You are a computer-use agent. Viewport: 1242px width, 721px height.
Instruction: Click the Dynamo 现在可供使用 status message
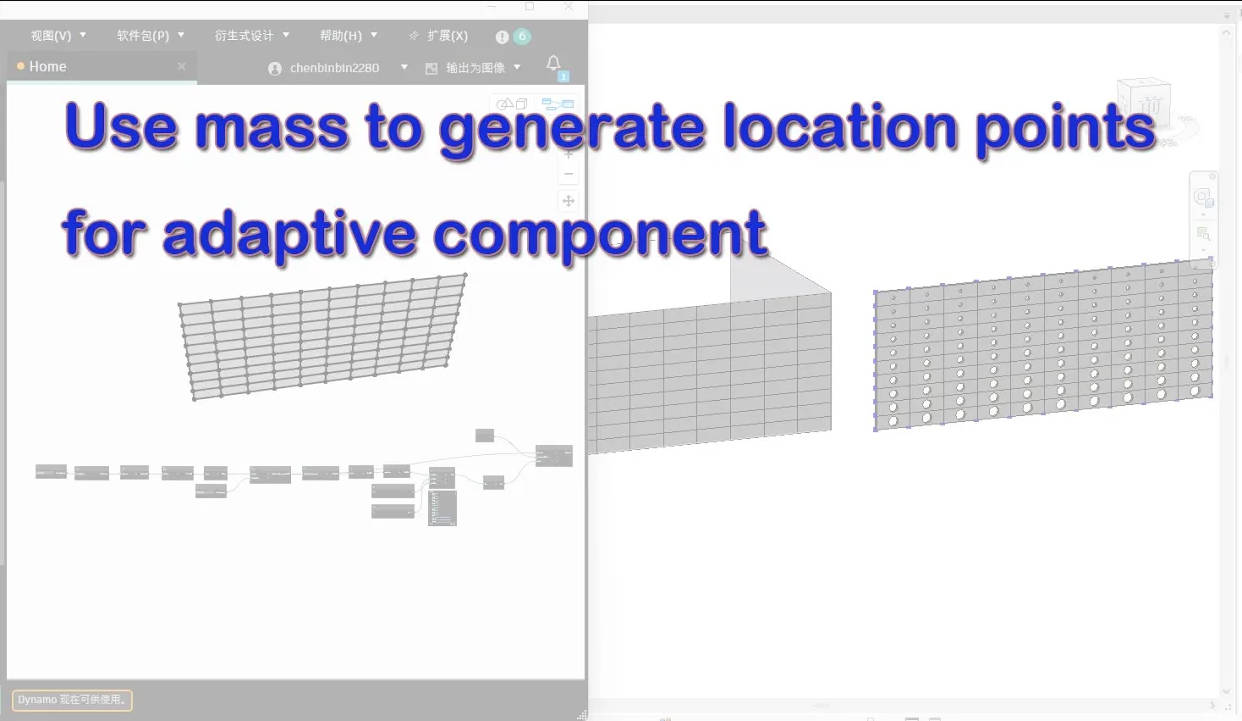(71, 700)
